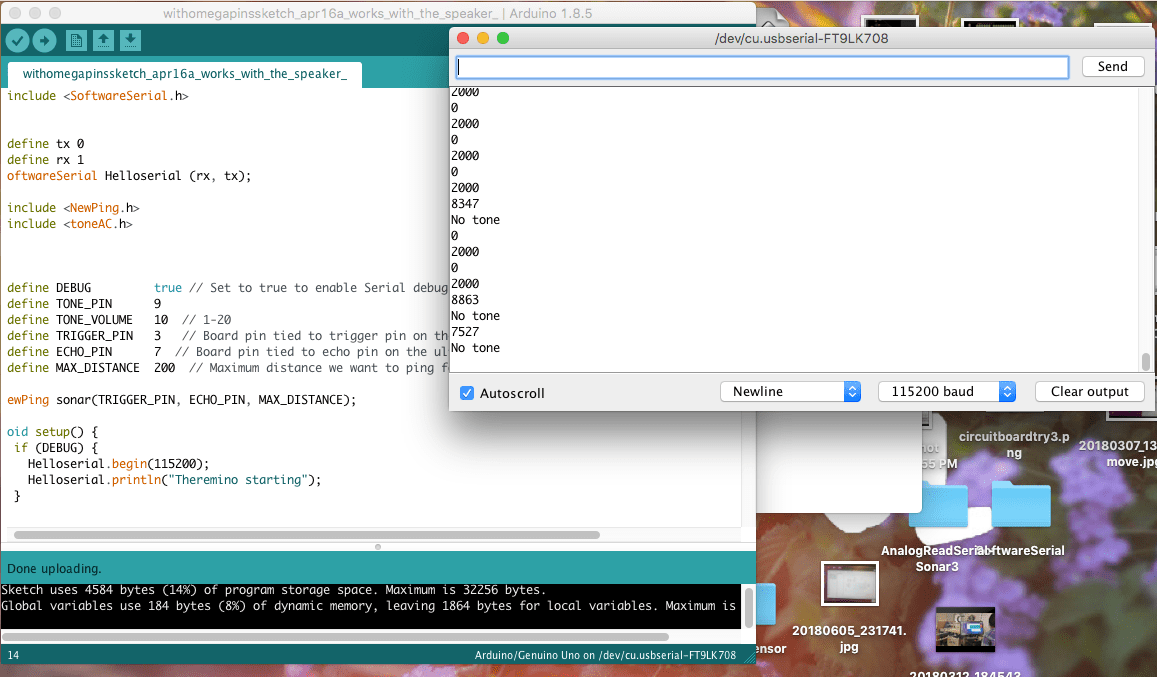Click the Upload arrow icon

(x=44, y=41)
